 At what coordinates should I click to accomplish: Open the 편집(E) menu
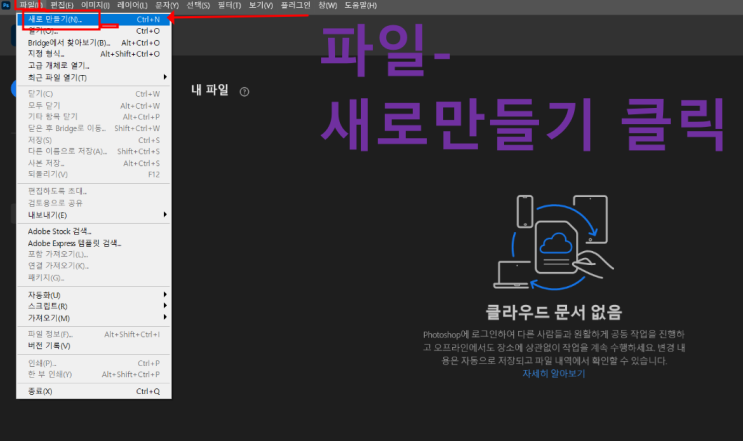click(x=62, y=5)
